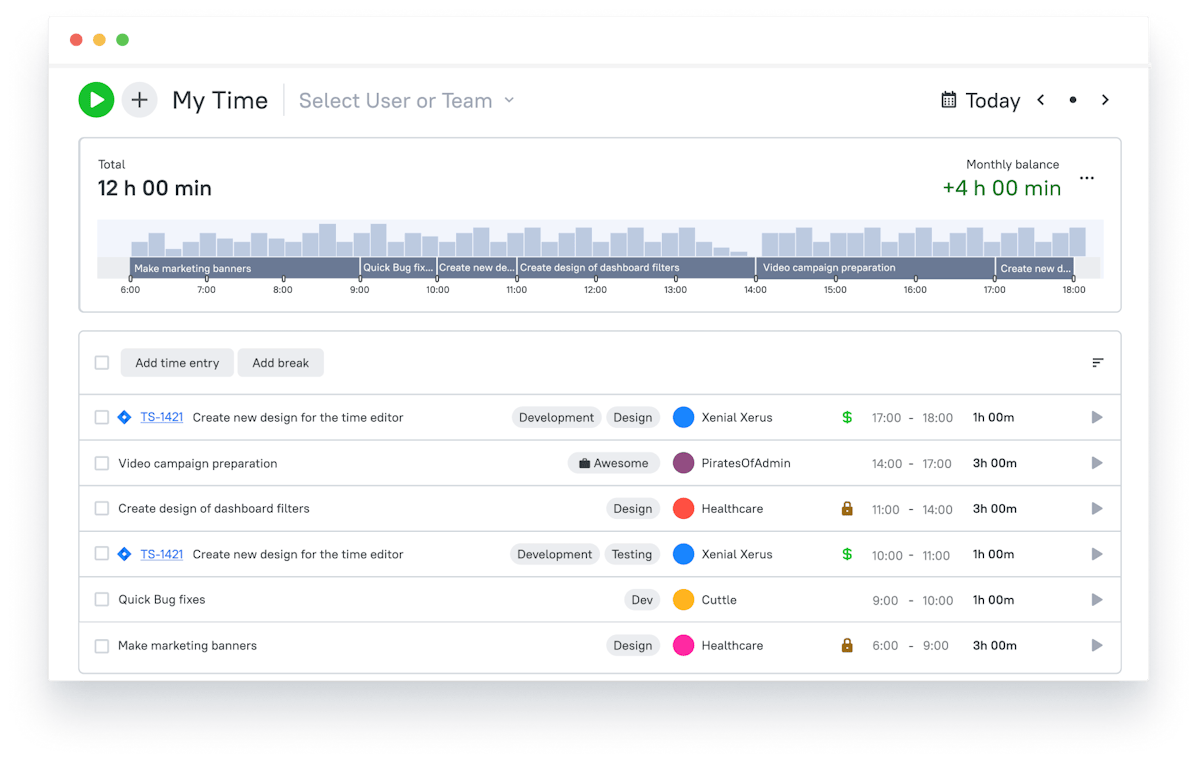Click the 12 h 00 min total
The image size is (1200, 762).
(155, 188)
